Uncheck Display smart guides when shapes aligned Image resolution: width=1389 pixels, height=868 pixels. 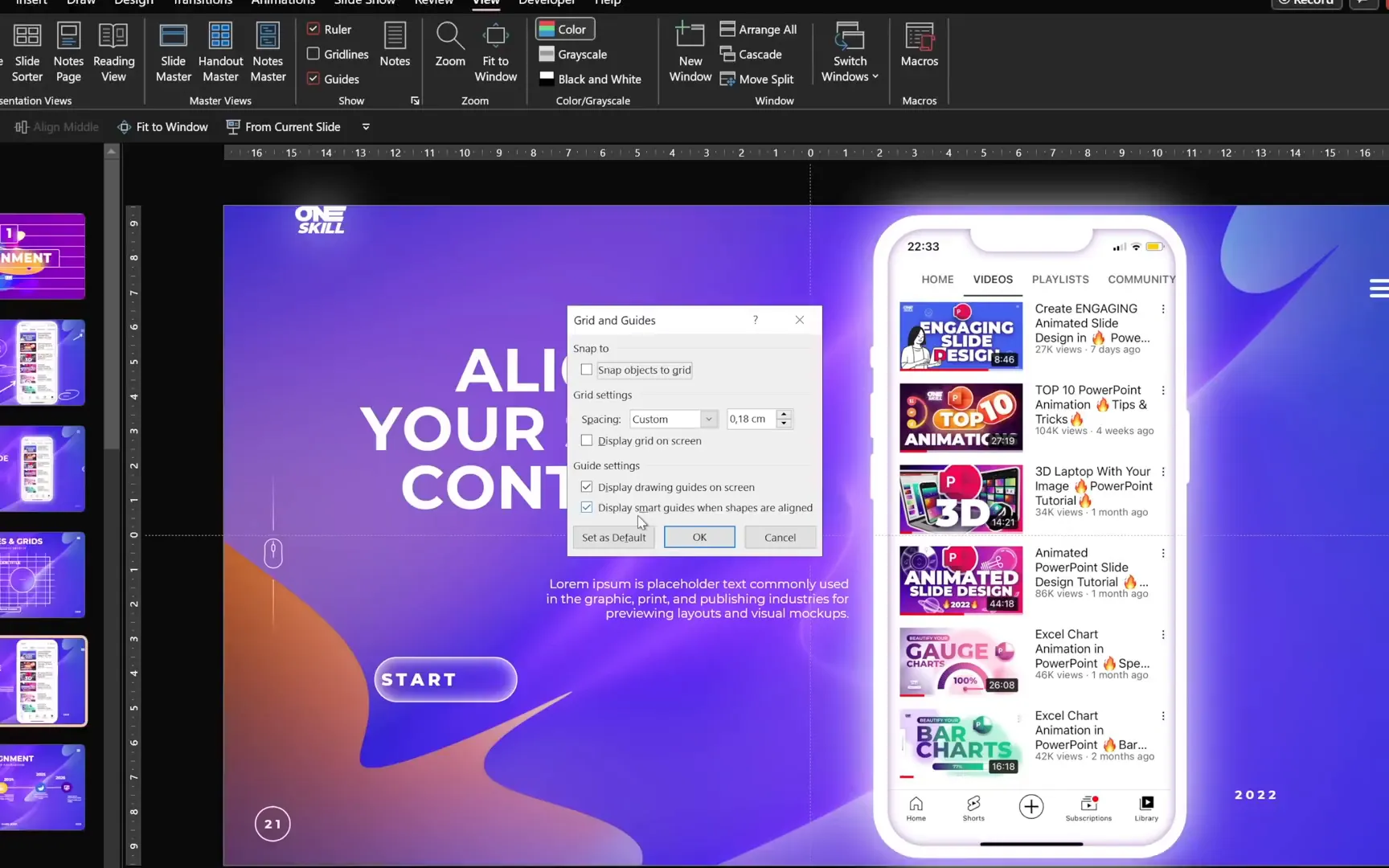[587, 508]
